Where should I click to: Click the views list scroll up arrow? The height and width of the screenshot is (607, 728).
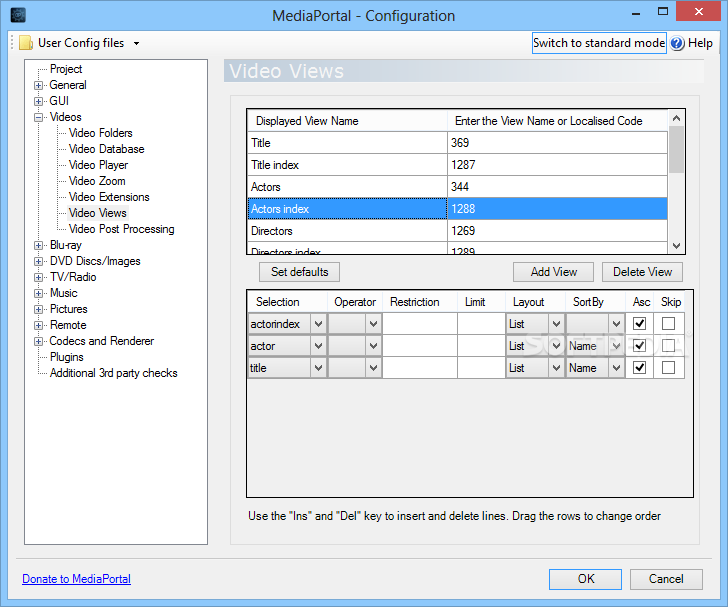coord(676,118)
